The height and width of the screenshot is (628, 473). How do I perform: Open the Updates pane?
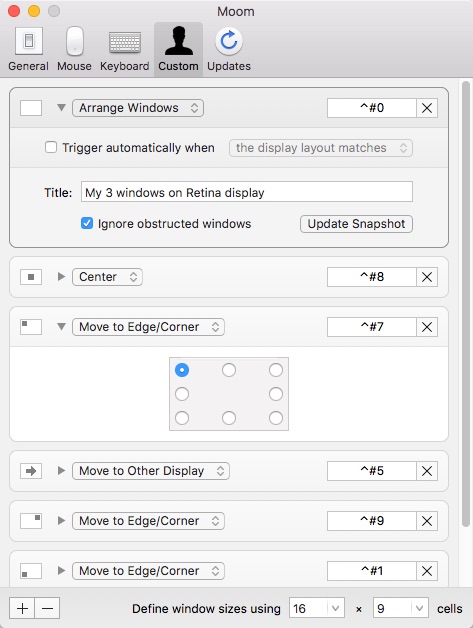(229, 49)
